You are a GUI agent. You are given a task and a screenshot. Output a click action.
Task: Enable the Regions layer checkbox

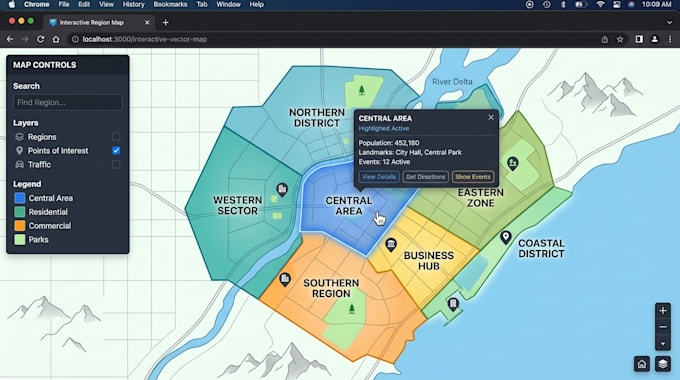116,137
